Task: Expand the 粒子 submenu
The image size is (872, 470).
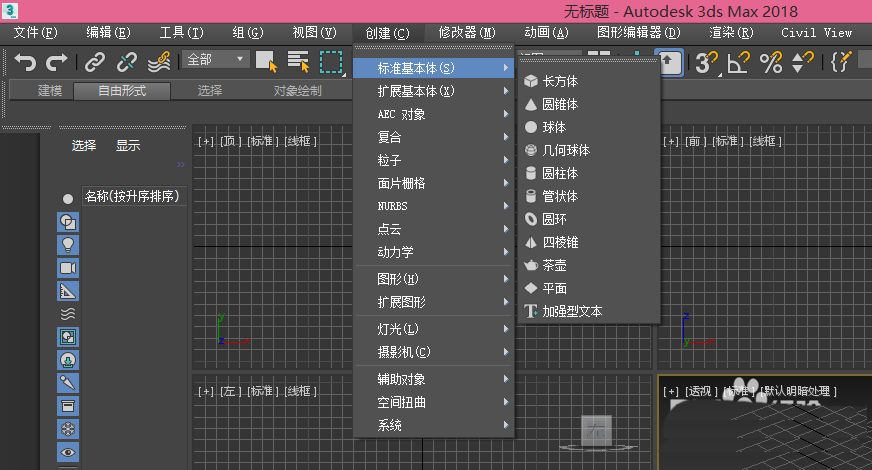Action: (433, 160)
